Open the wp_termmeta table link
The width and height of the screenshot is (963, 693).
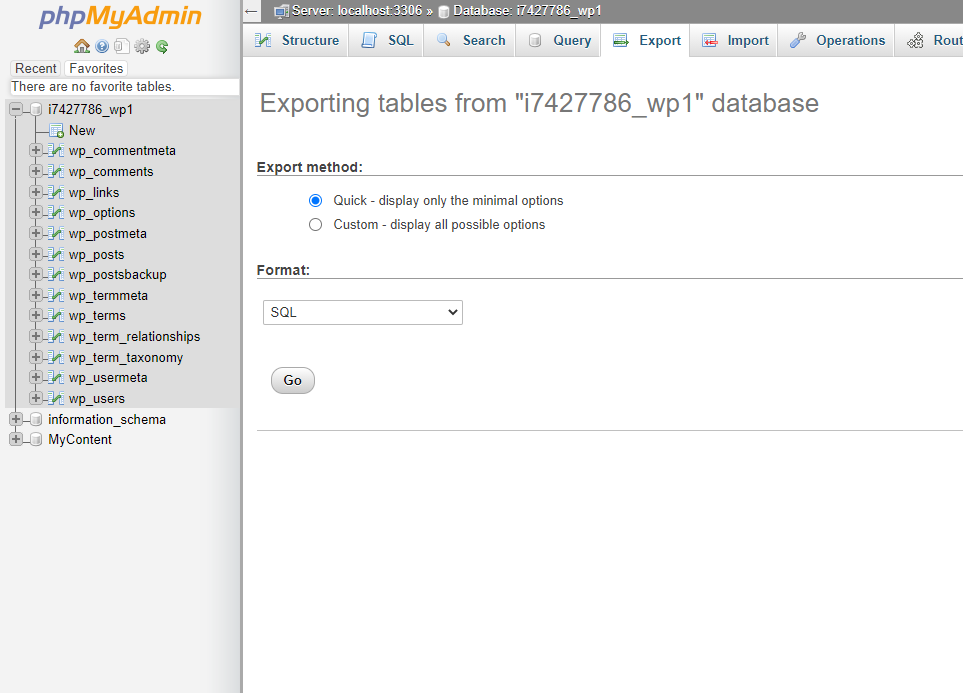pyautogui.click(x=108, y=296)
